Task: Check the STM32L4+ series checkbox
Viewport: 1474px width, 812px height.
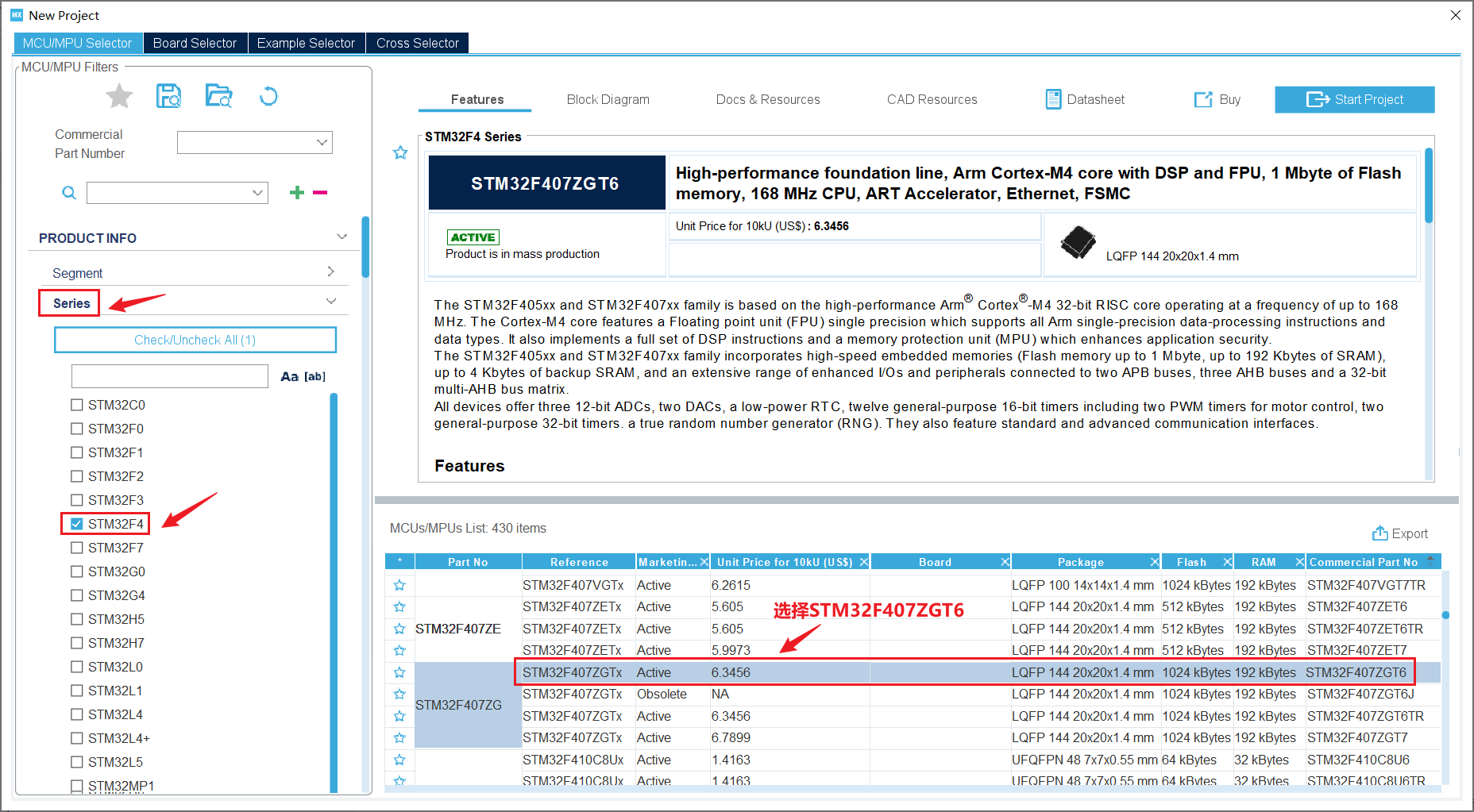Action: (x=77, y=738)
